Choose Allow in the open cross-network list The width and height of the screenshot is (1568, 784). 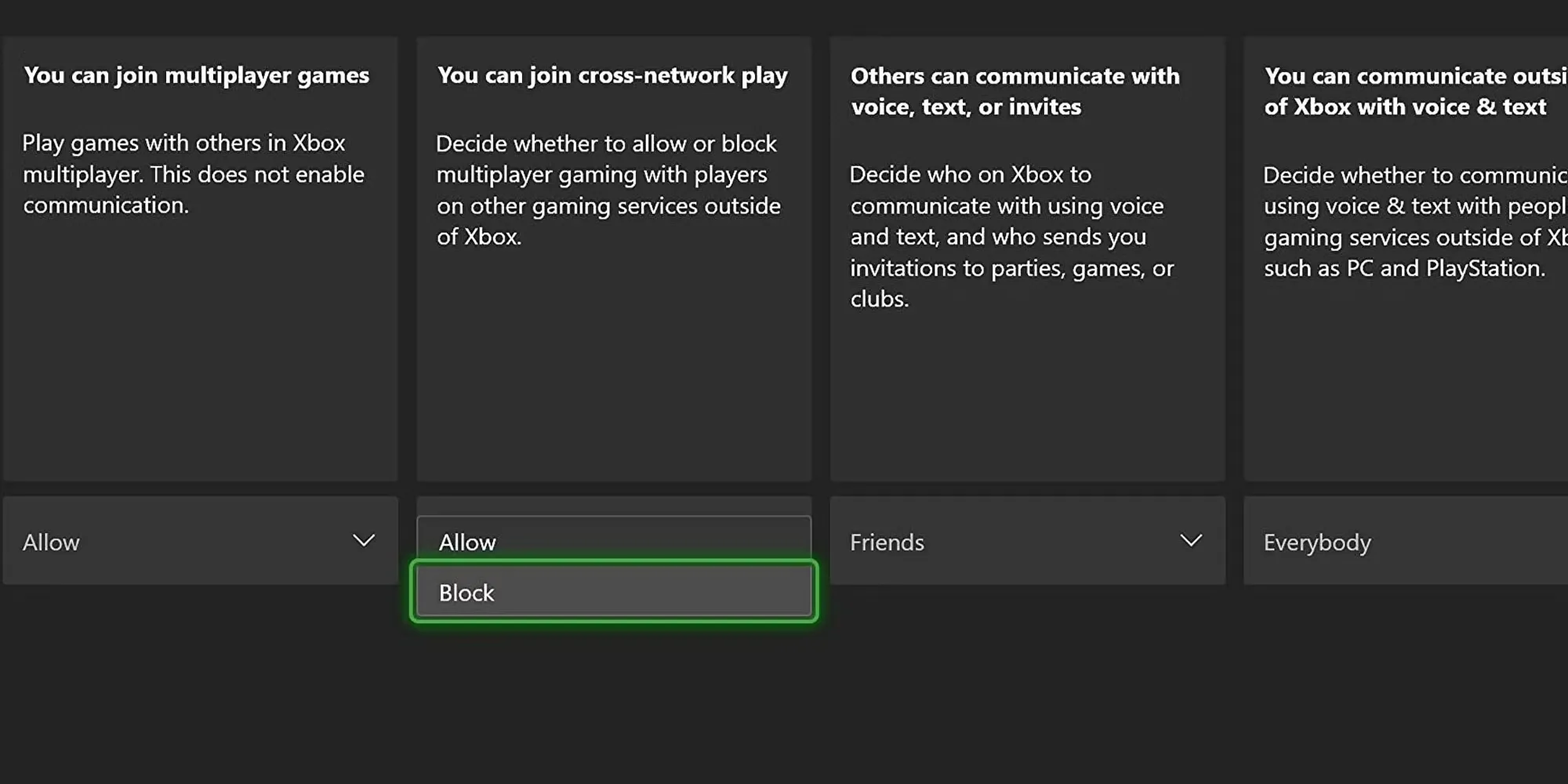click(613, 541)
